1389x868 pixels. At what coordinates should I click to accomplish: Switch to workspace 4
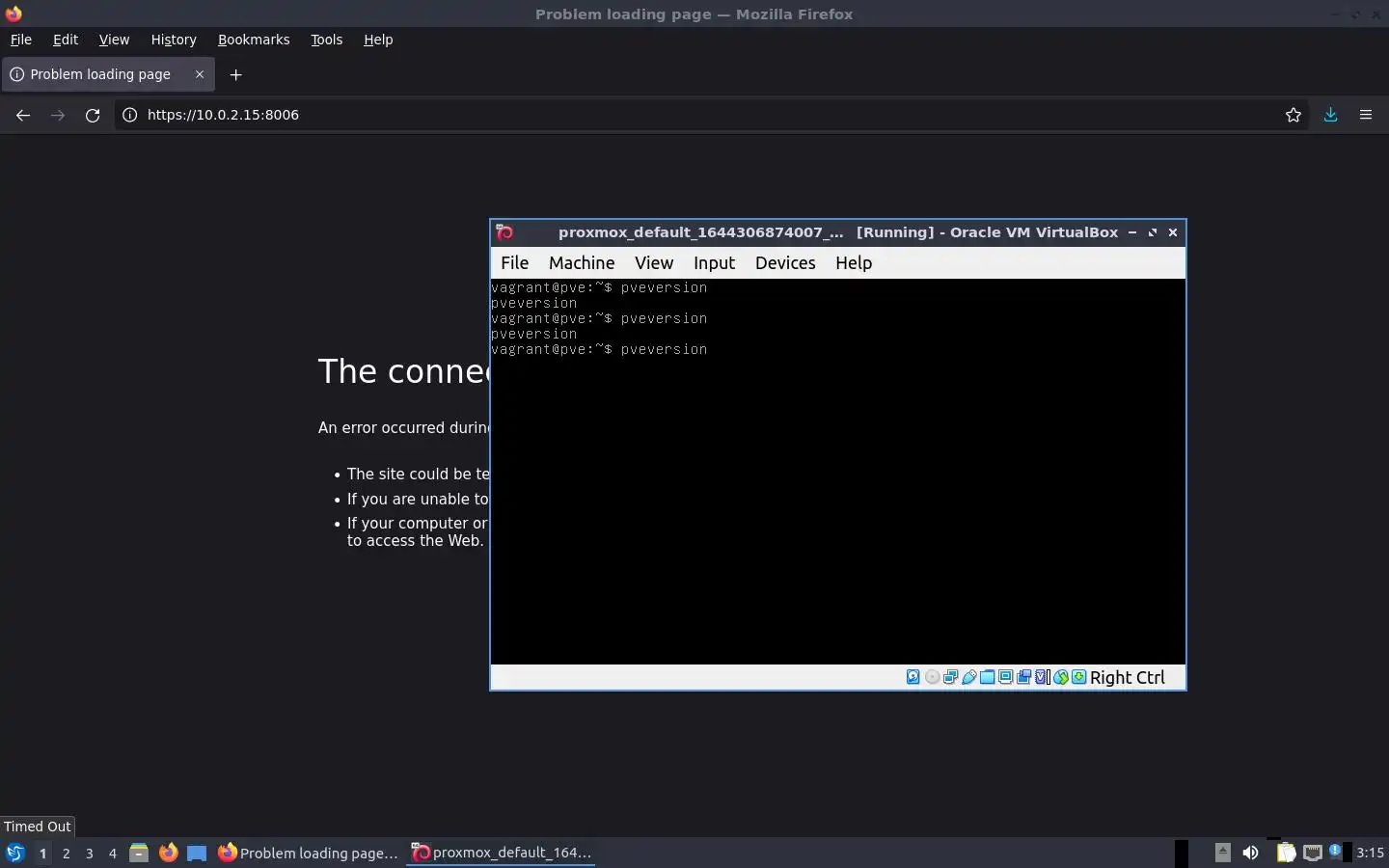[x=112, y=853]
